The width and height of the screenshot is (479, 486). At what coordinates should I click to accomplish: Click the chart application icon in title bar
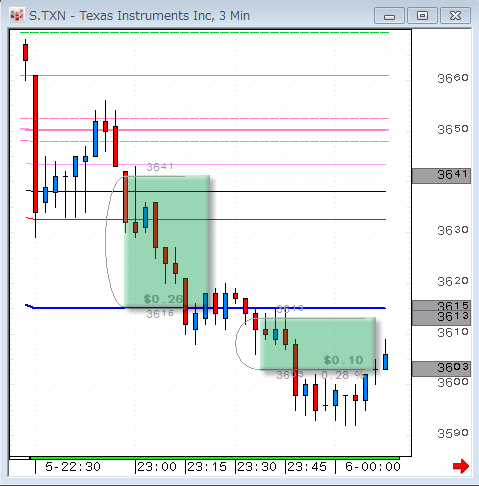(x=16, y=15)
